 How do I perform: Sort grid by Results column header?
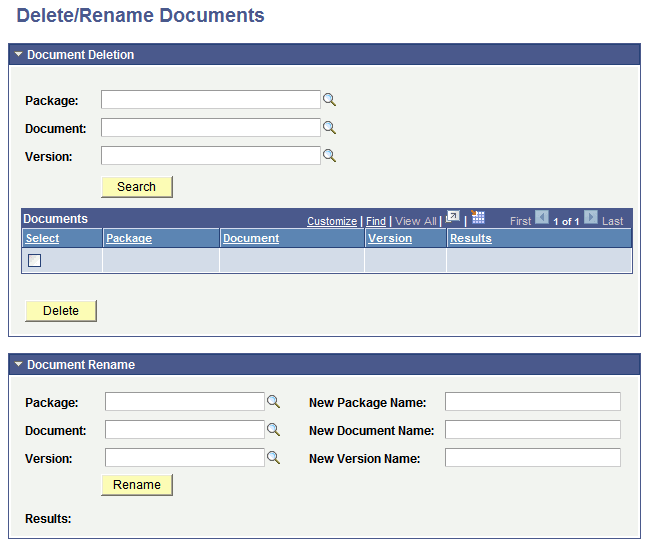pos(471,238)
